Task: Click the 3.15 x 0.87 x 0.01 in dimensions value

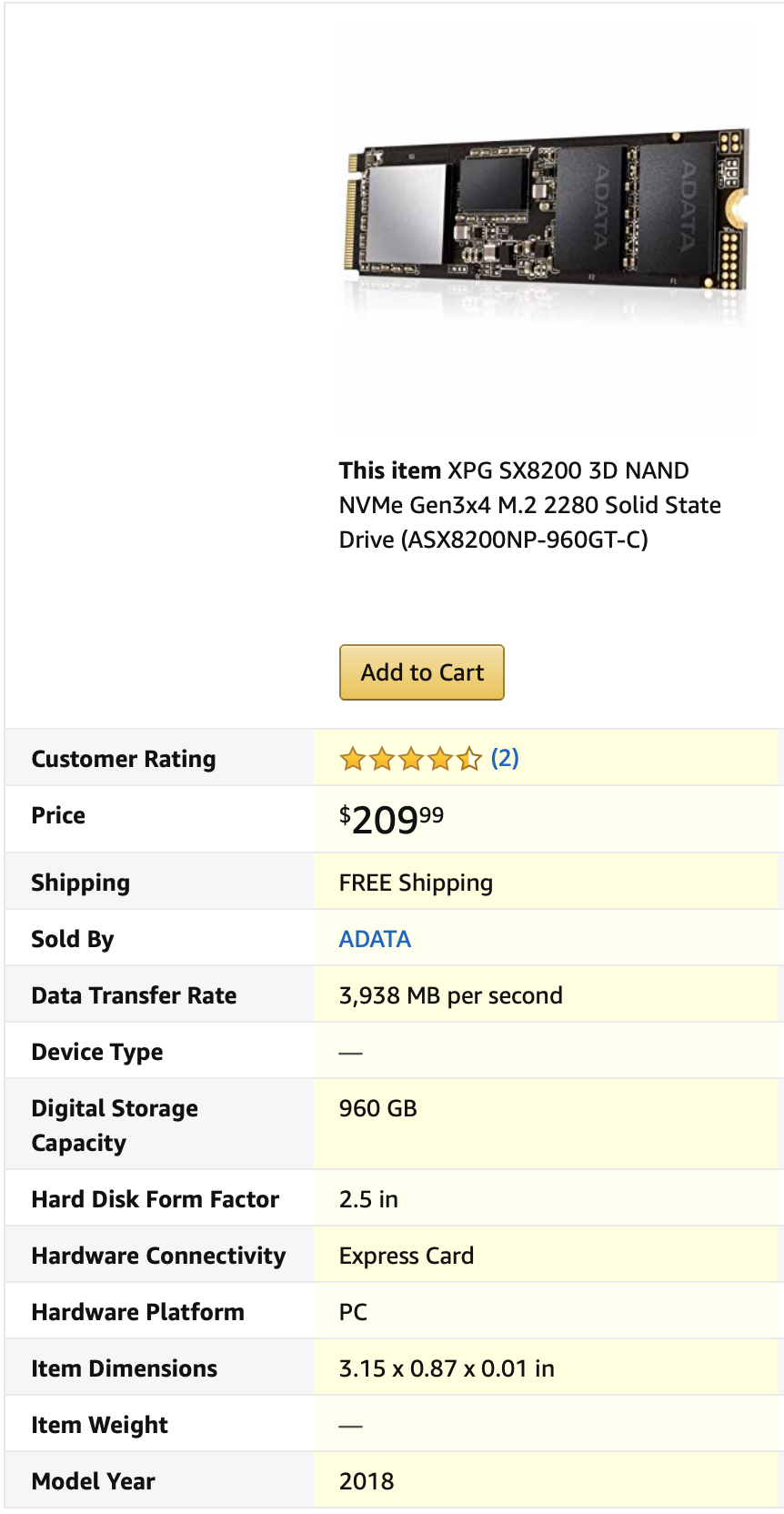Action: coord(447,1368)
